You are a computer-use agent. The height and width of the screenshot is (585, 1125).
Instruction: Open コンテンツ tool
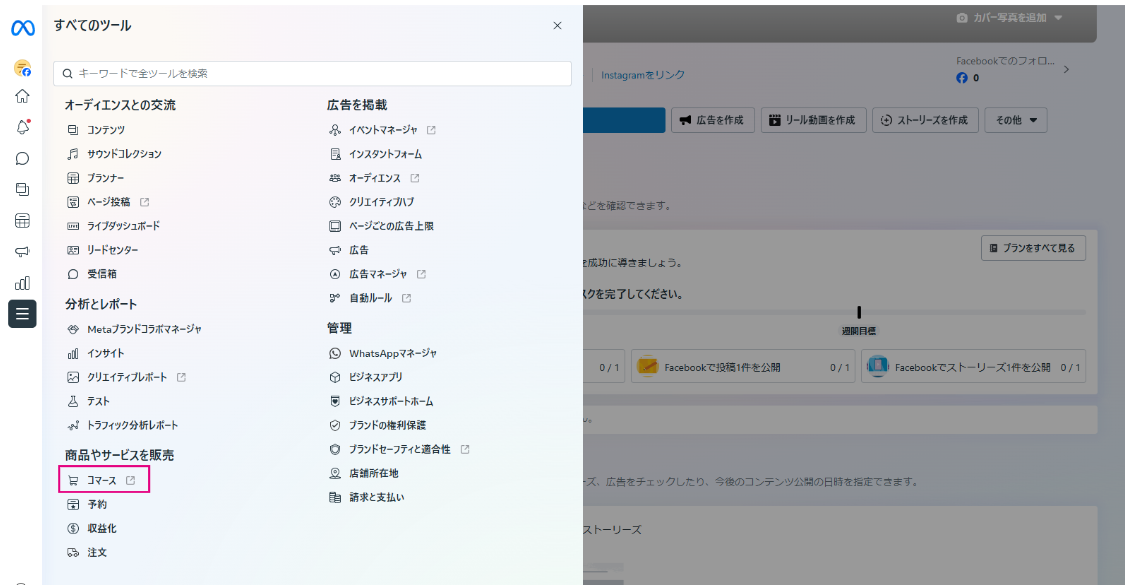(96, 130)
